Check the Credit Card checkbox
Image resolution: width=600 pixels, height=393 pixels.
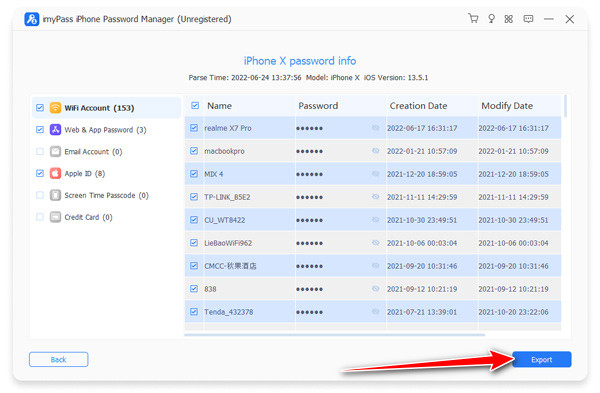click(x=40, y=217)
